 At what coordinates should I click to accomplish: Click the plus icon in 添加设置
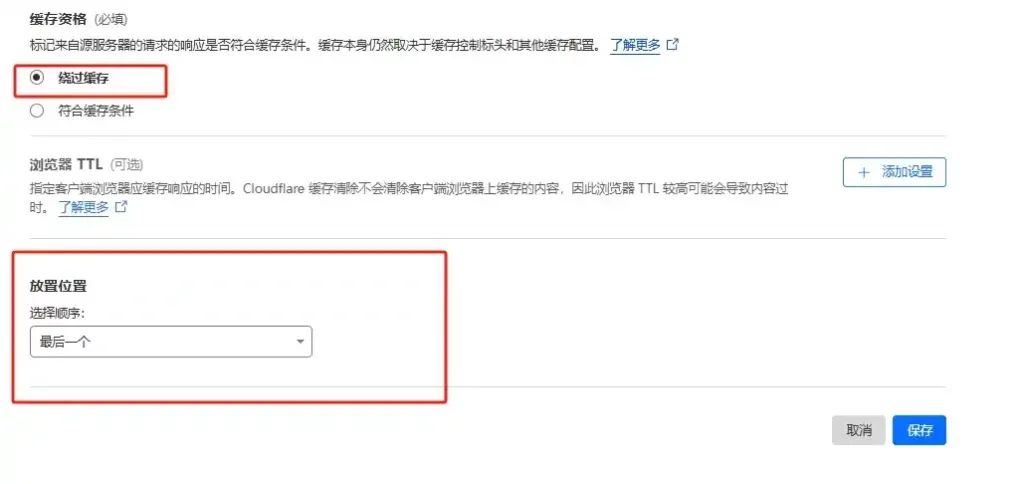(864, 172)
